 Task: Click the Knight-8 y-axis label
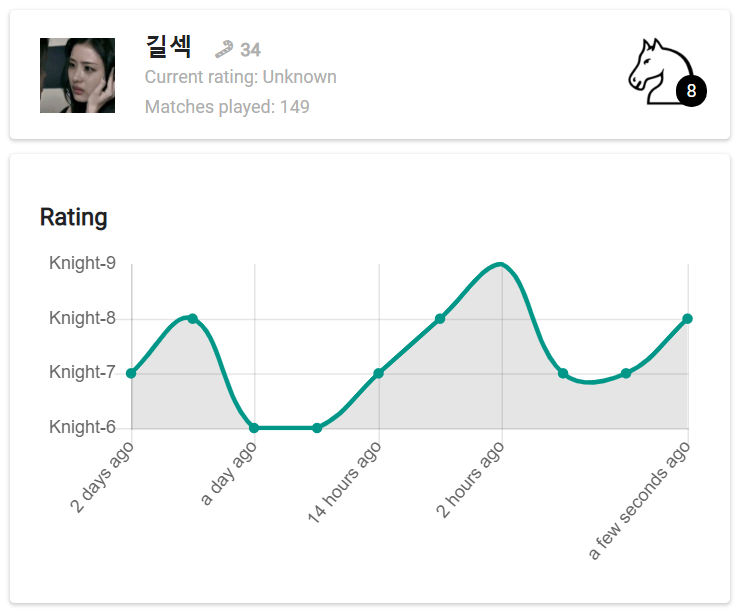(x=82, y=319)
